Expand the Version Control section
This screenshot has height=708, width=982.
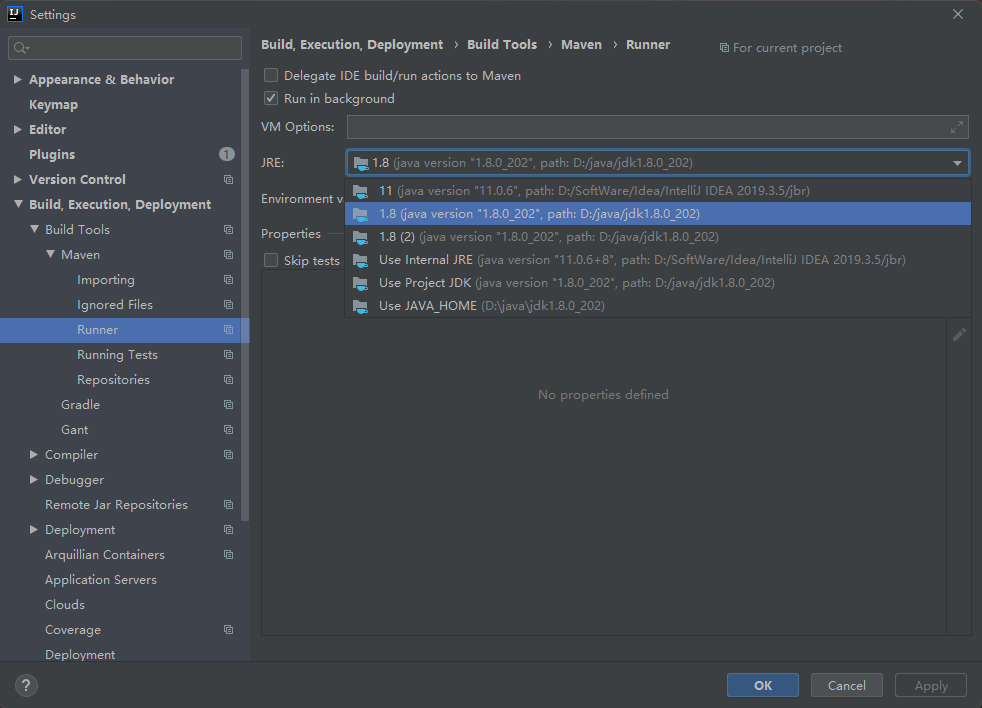click(18, 180)
